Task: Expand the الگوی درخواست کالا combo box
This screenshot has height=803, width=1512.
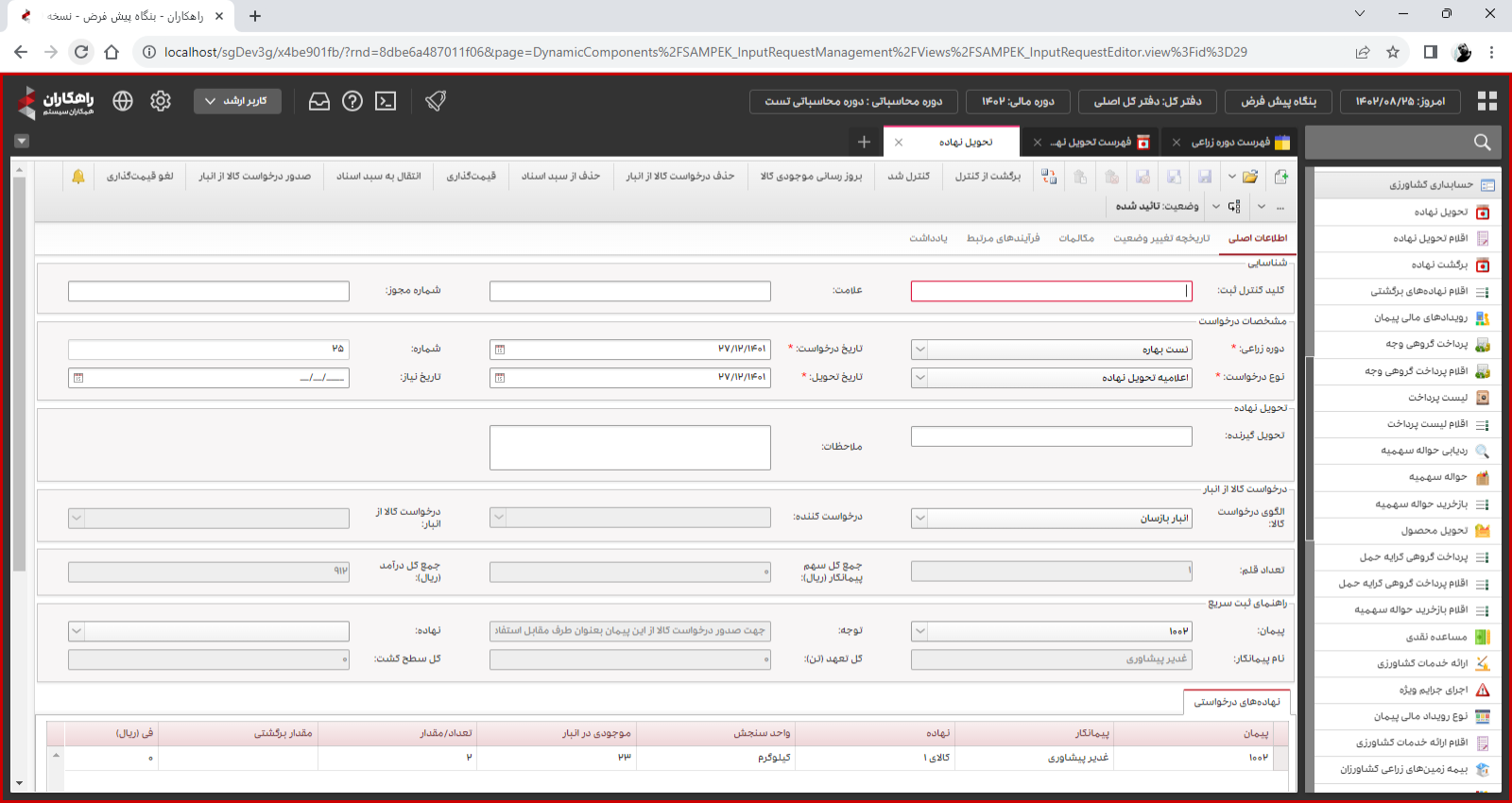Action: pyautogui.click(x=919, y=518)
